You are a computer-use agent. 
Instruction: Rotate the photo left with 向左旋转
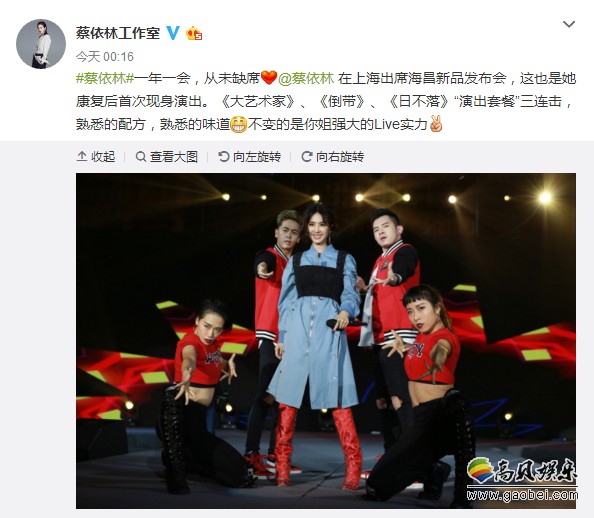pos(250,156)
